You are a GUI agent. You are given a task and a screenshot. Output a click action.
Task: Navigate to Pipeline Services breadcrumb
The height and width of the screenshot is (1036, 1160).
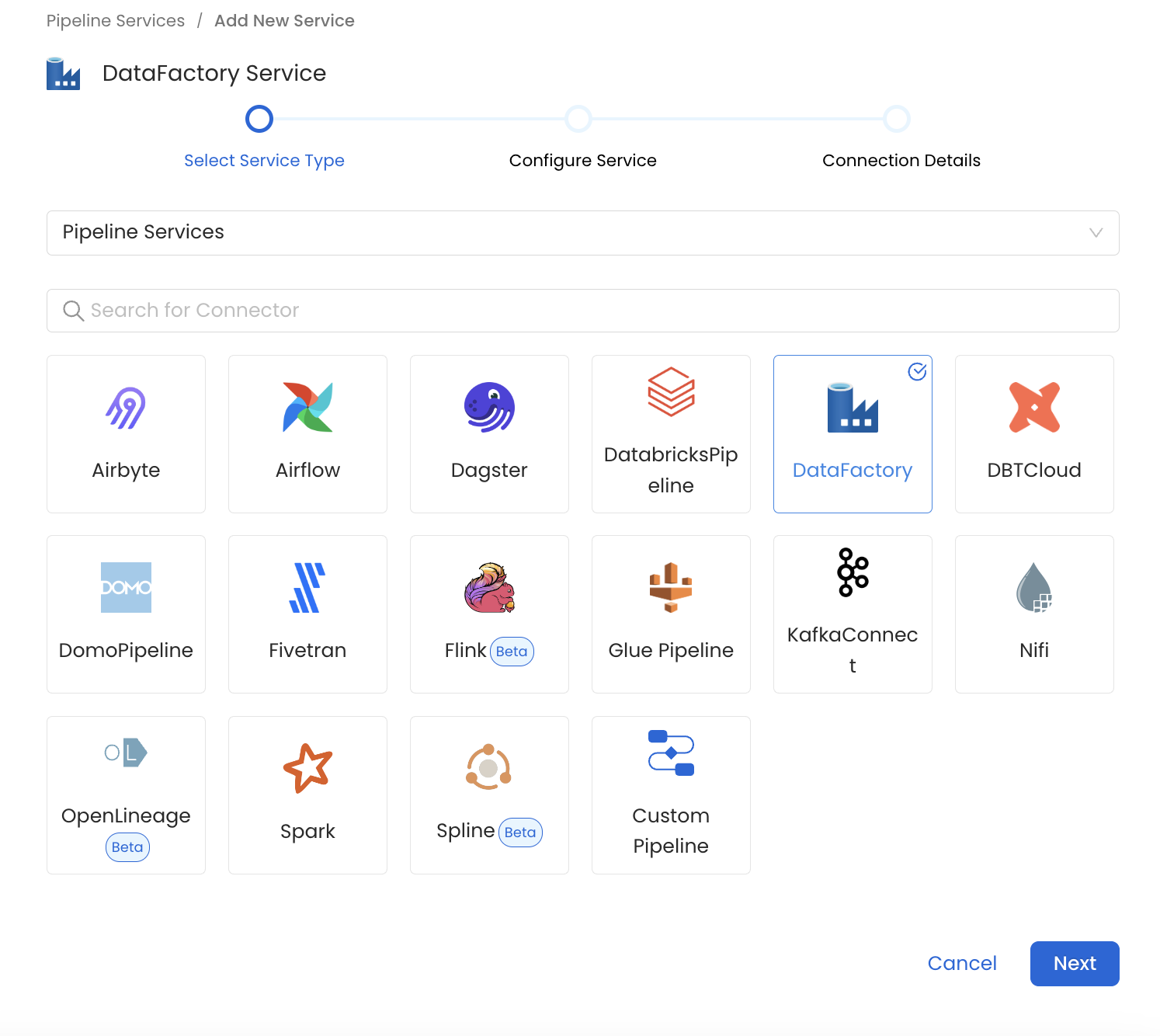pyautogui.click(x=116, y=21)
